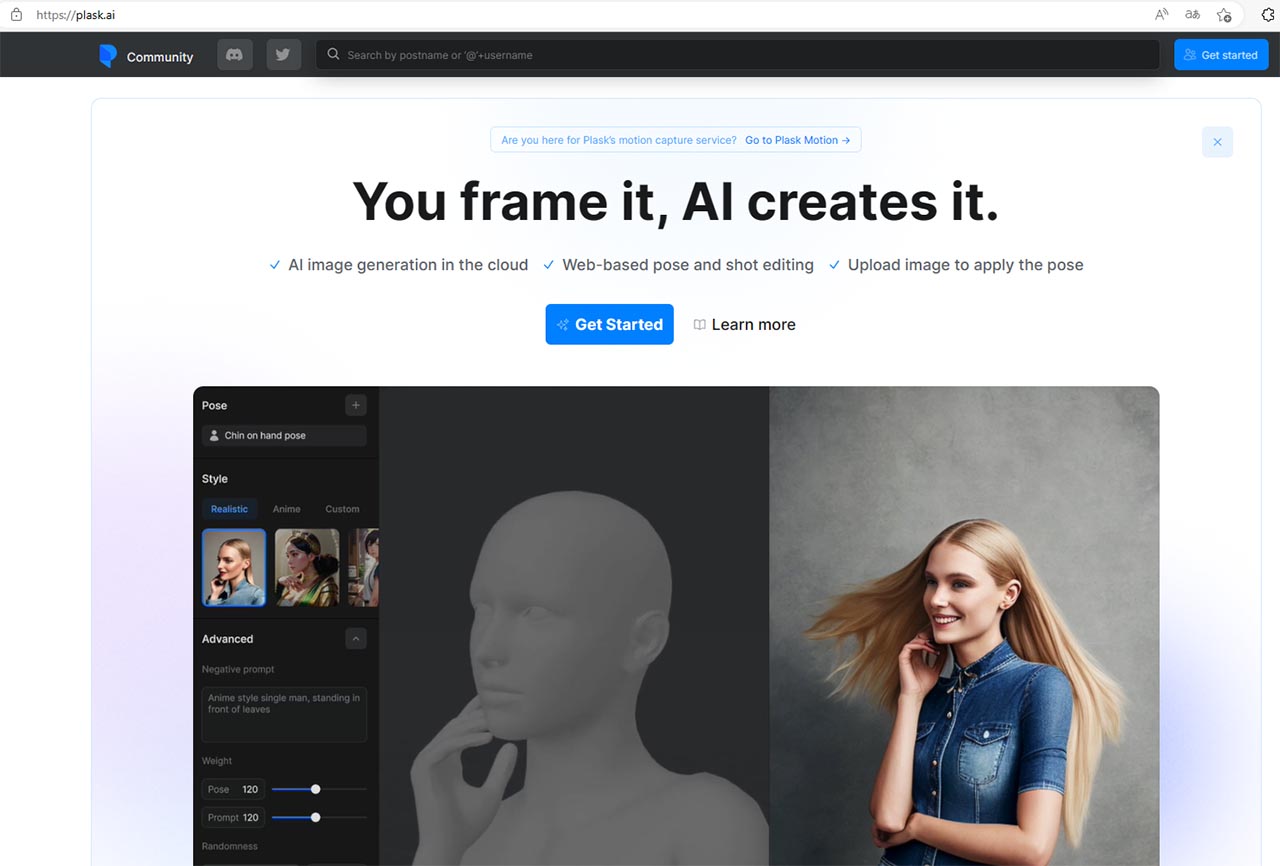Collapse the Advanced section chevron

[x=355, y=639]
